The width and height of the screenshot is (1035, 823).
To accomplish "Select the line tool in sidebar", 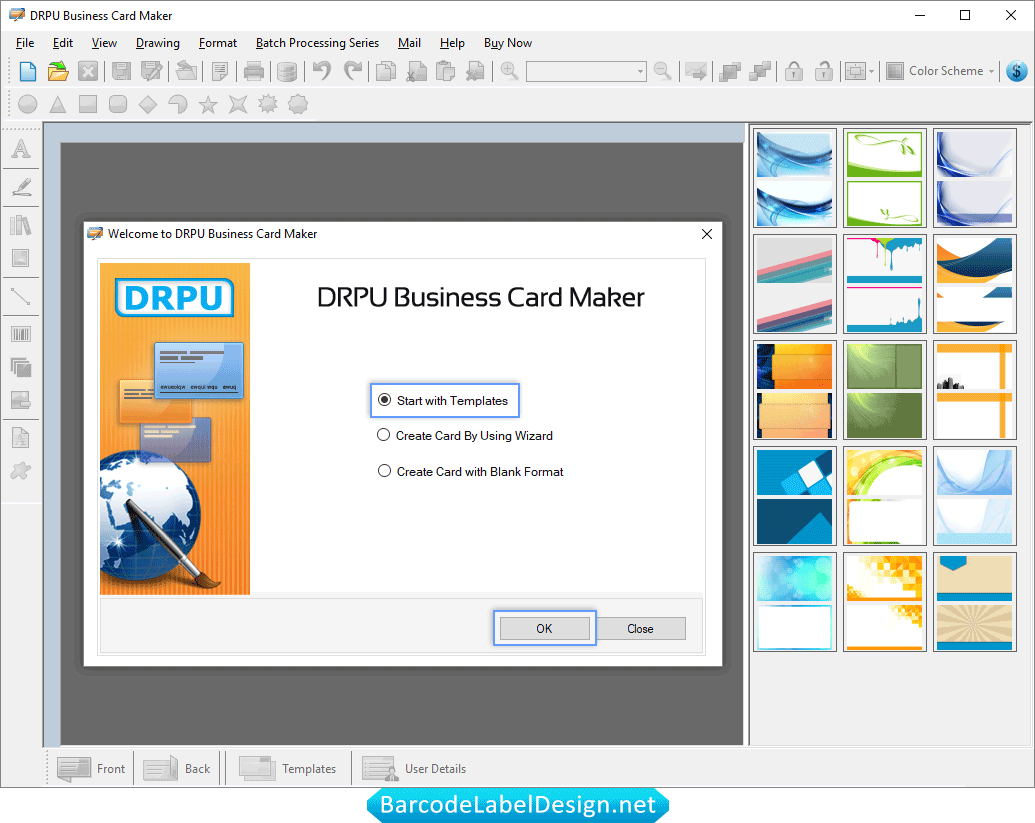I will click(x=21, y=296).
